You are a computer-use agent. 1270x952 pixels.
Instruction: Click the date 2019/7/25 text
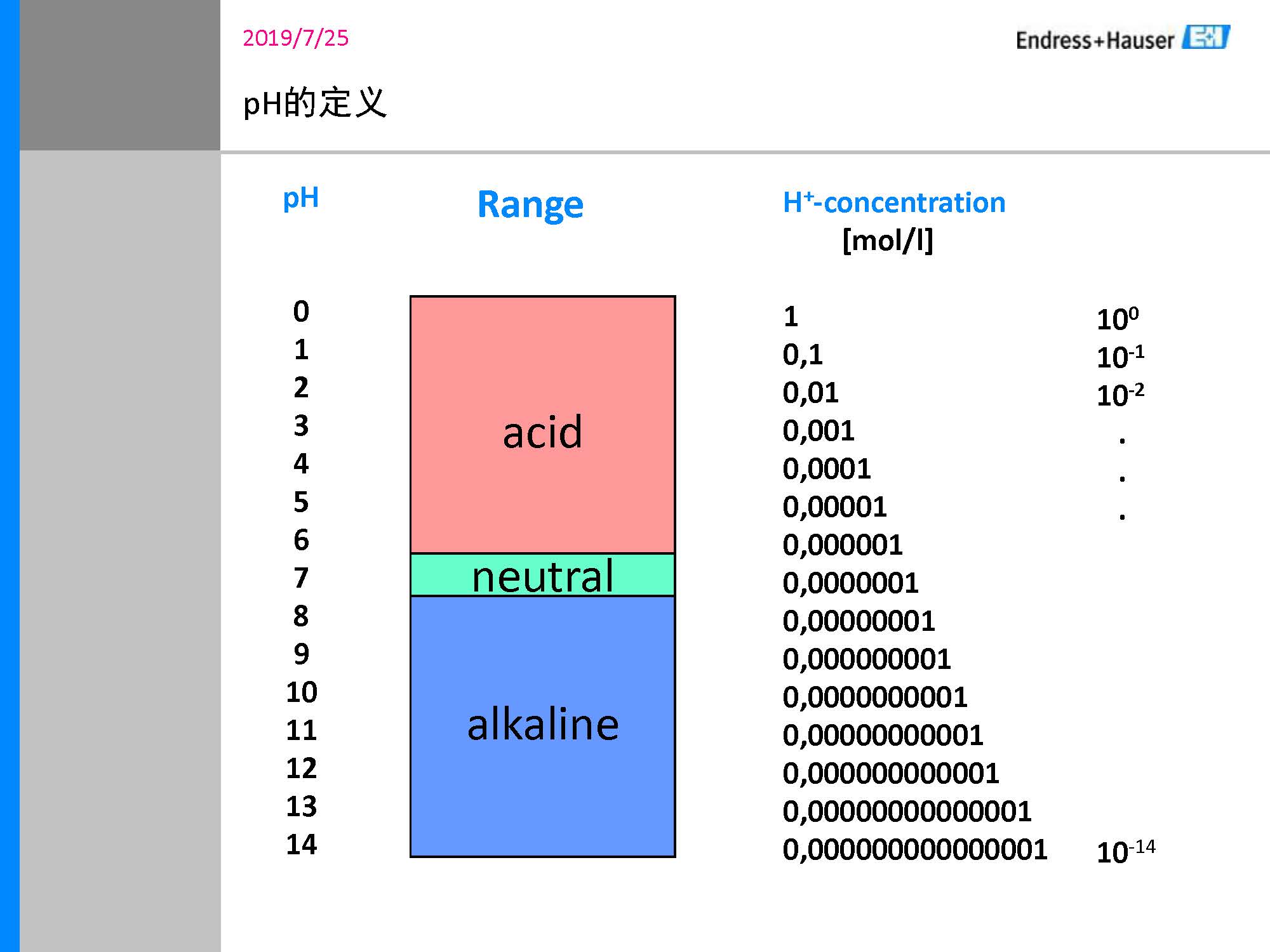(x=295, y=38)
